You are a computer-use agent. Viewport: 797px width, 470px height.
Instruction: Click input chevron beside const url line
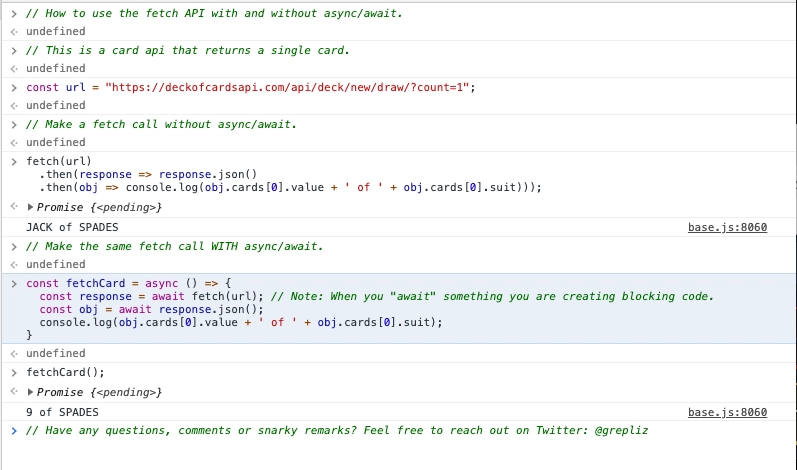(14, 87)
